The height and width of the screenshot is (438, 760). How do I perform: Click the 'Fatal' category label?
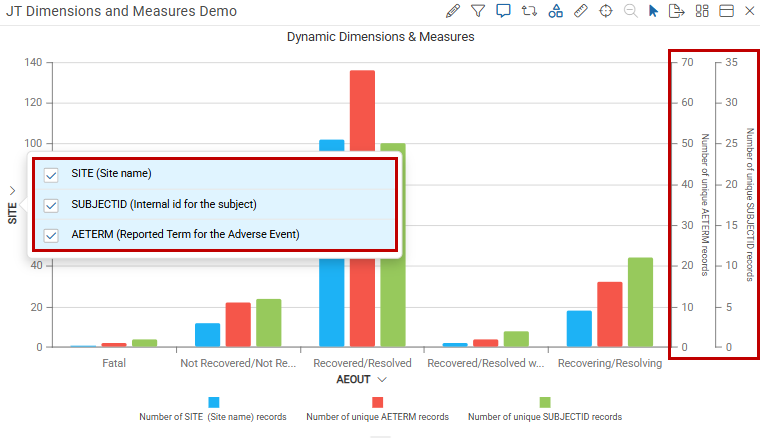[114, 363]
